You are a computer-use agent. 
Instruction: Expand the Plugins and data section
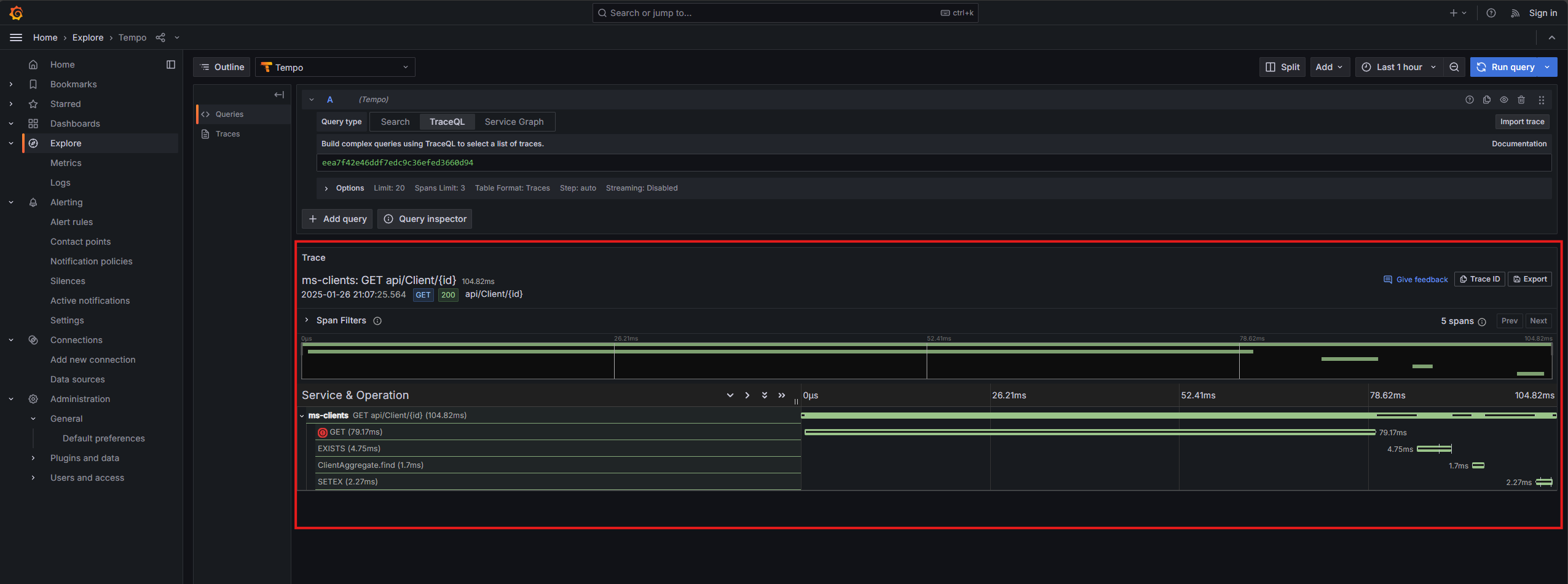click(33, 458)
